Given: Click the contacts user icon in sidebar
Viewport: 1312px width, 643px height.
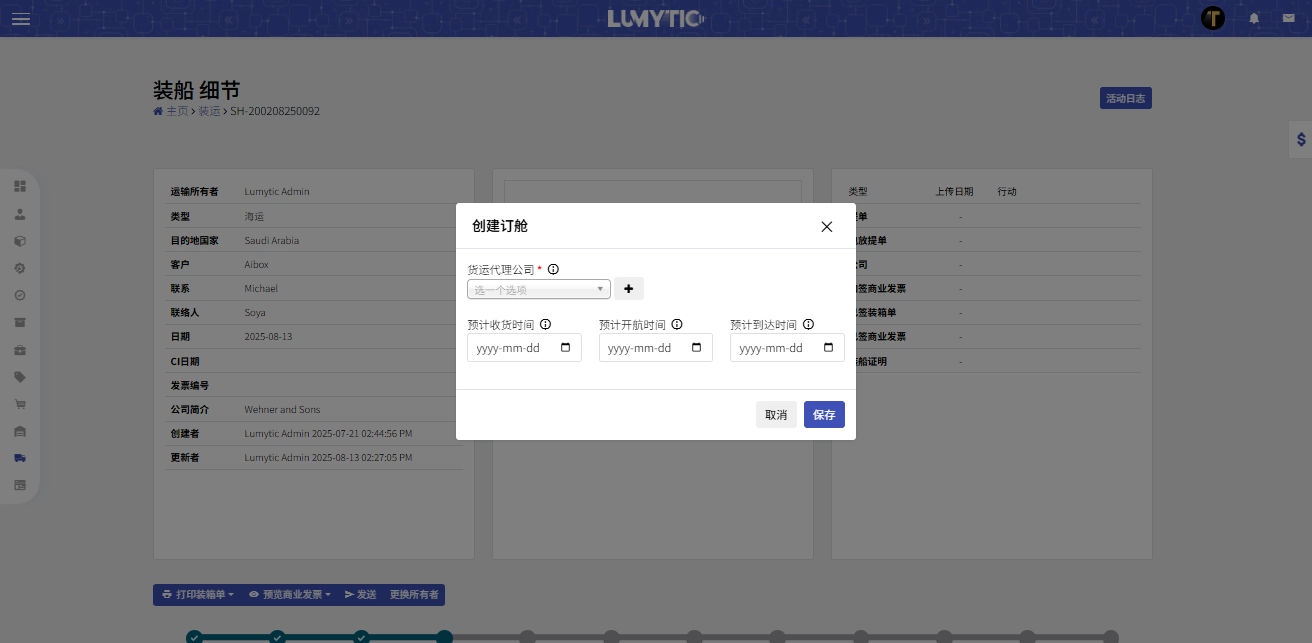Looking at the screenshot, I should pos(20,213).
